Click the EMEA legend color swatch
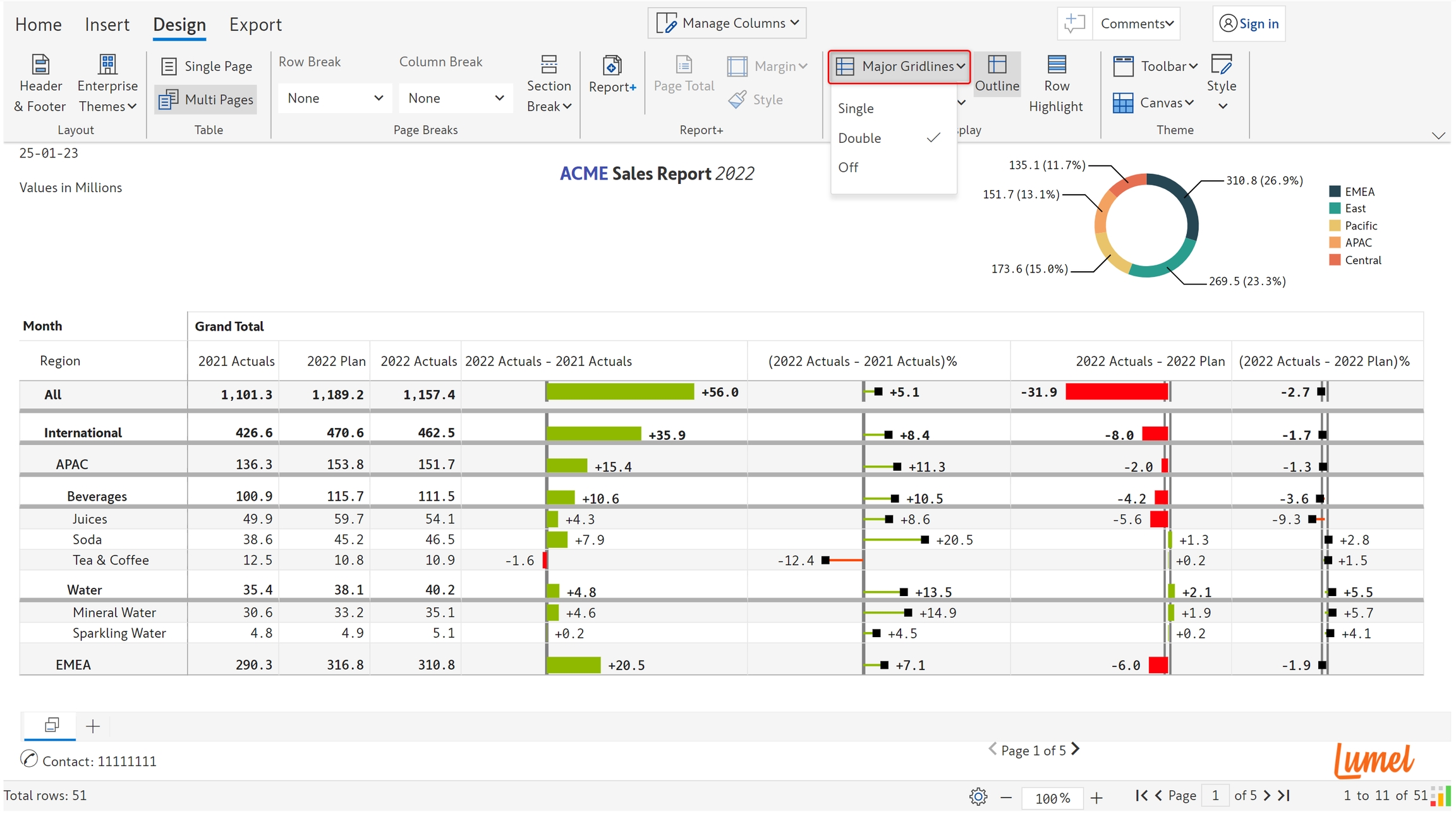 point(1335,192)
